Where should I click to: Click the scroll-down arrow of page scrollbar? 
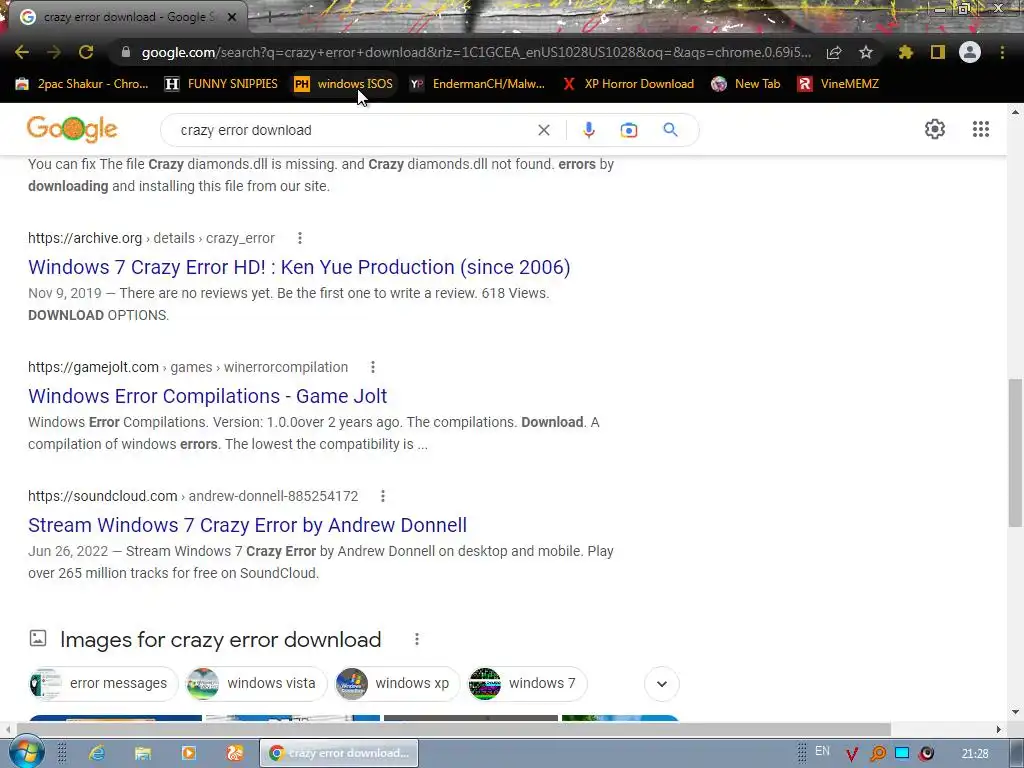point(1016,712)
